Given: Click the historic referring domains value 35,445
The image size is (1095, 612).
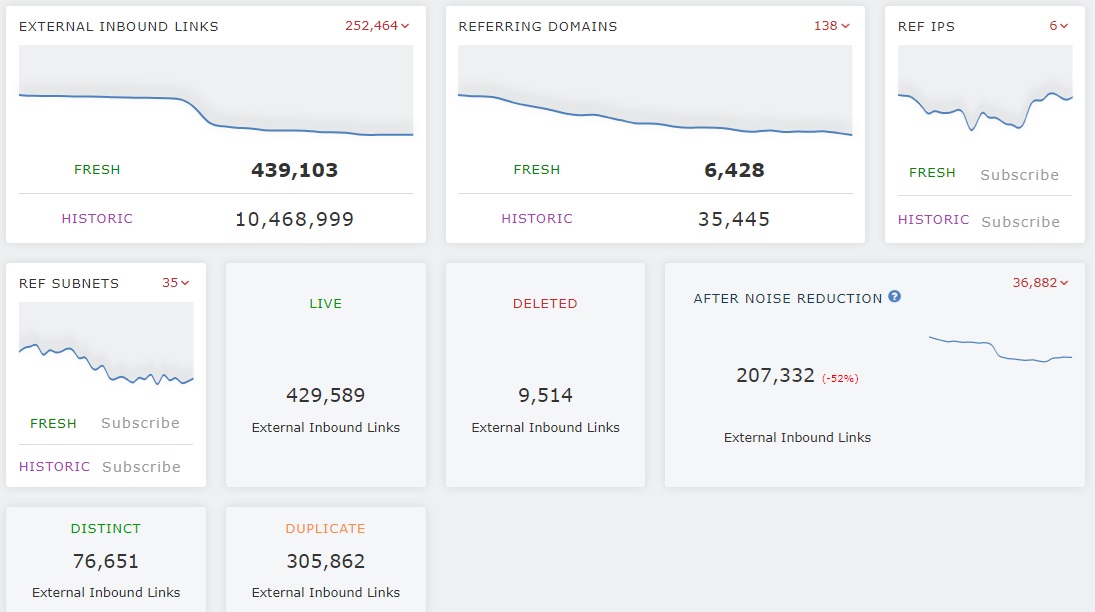Looking at the screenshot, I should pyautogui.click(x=734, y=219).
